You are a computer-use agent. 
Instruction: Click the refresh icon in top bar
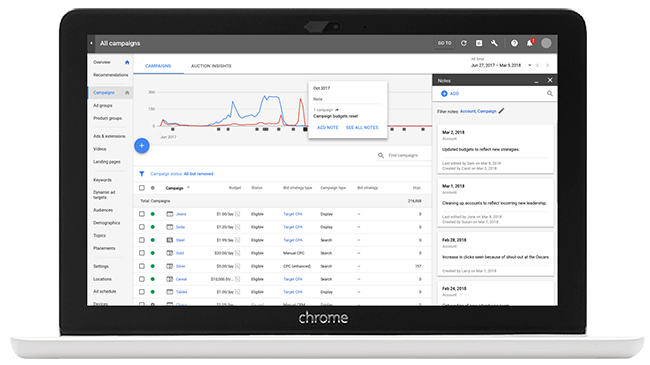464,43
